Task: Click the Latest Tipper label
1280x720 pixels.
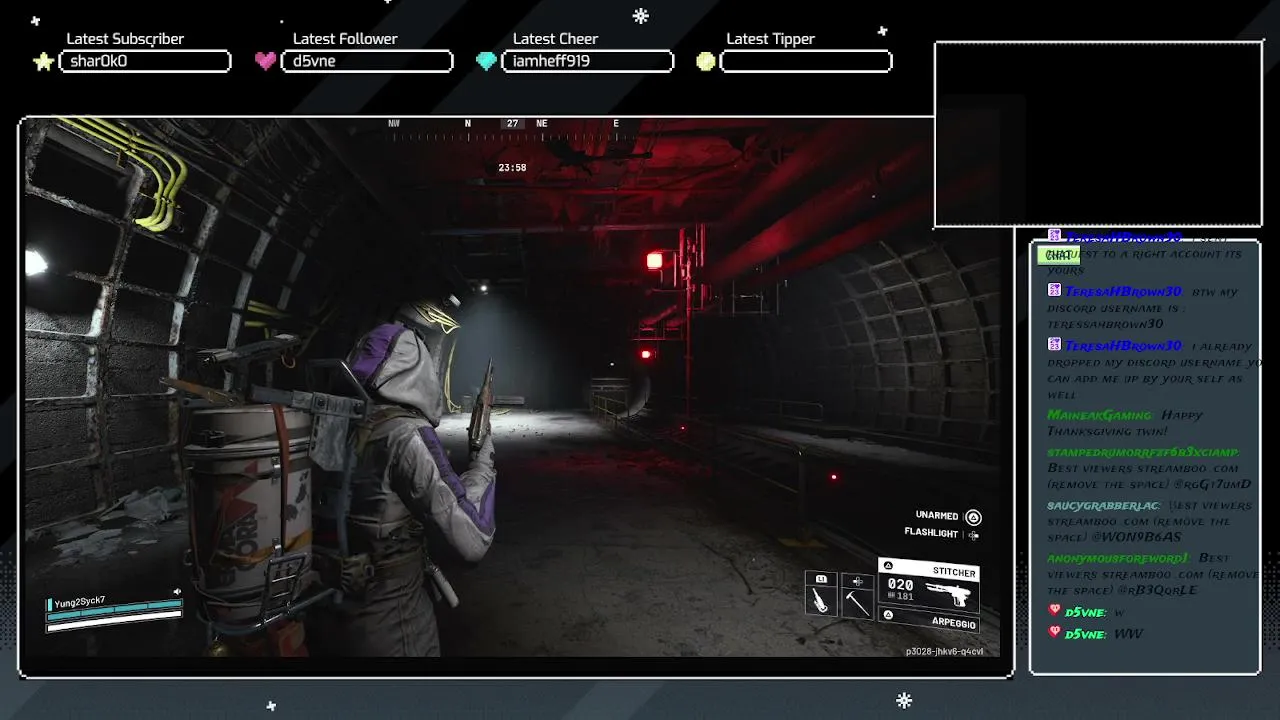Action: pyautogui.click(x=770, y=39)
